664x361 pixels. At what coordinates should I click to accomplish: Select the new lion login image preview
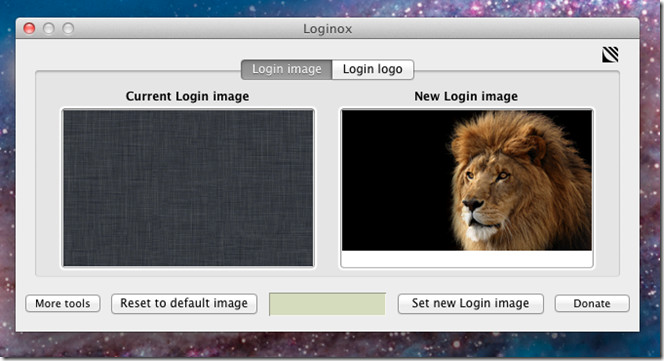(x=467, y=188)
